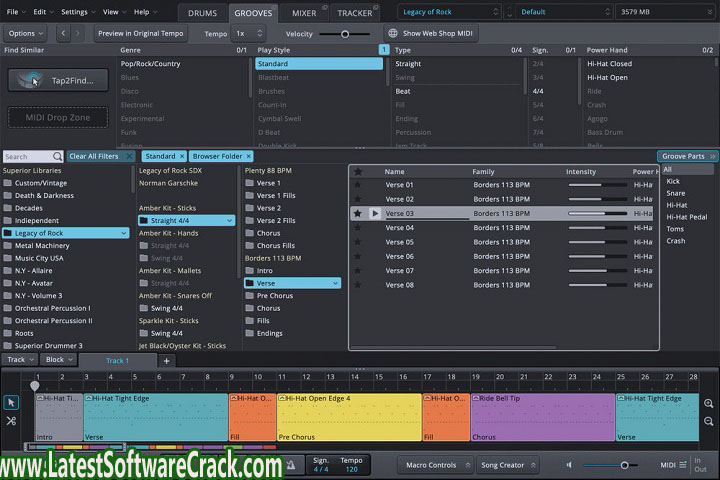Go back with the left arrow
720x480 pixels.
[63, 33]
